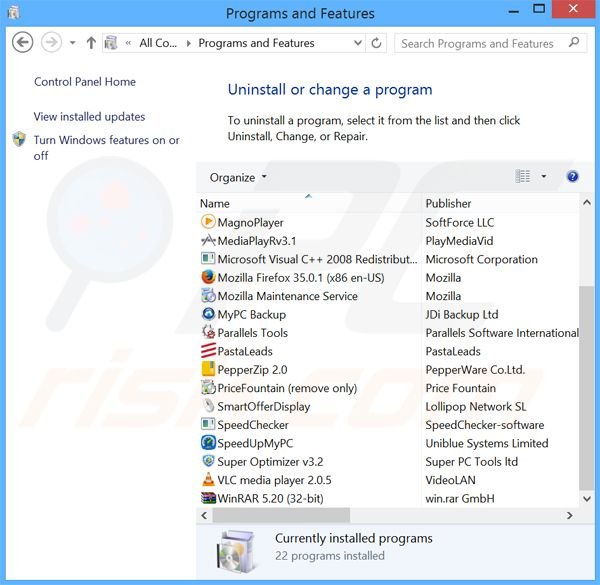
Task: Click the Windows features shield icon
Action: pos(19,140)
